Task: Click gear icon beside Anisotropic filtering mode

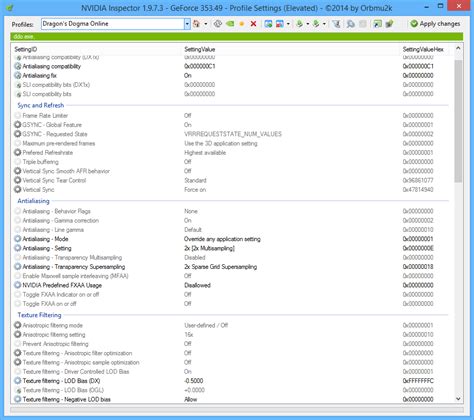Action: point(18,325)
